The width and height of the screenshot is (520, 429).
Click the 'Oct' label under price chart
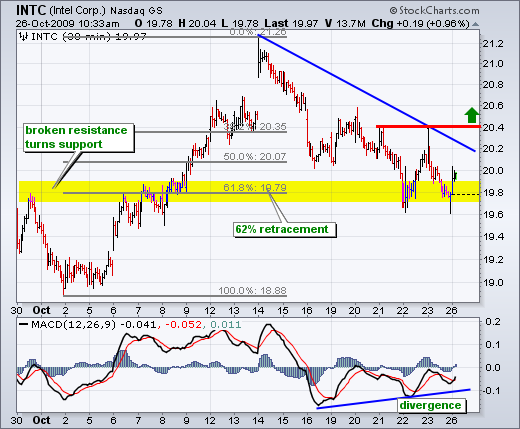click(x=42, y=310)
